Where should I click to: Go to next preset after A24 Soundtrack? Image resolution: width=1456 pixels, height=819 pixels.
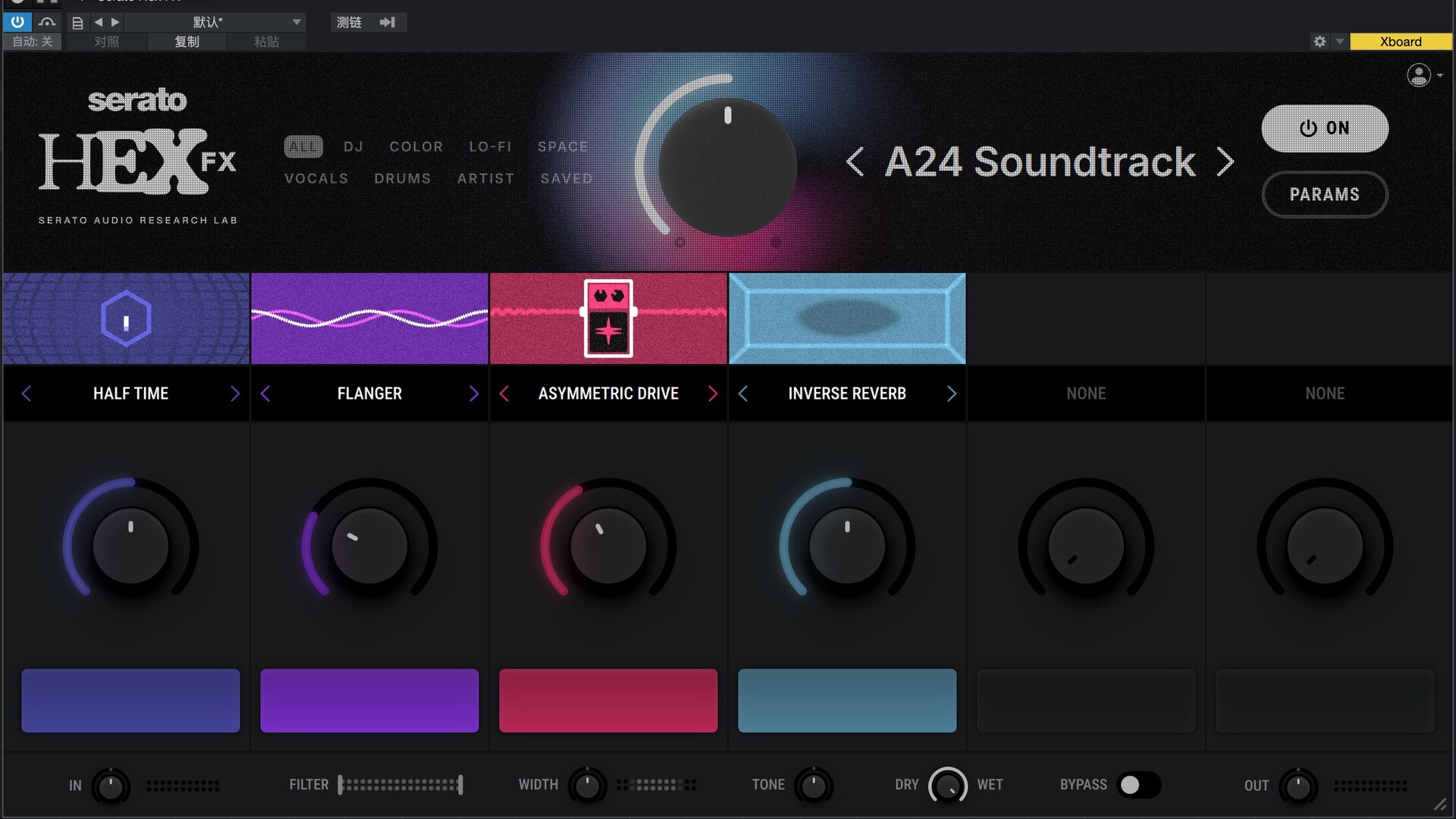(x=1225, y=162)
